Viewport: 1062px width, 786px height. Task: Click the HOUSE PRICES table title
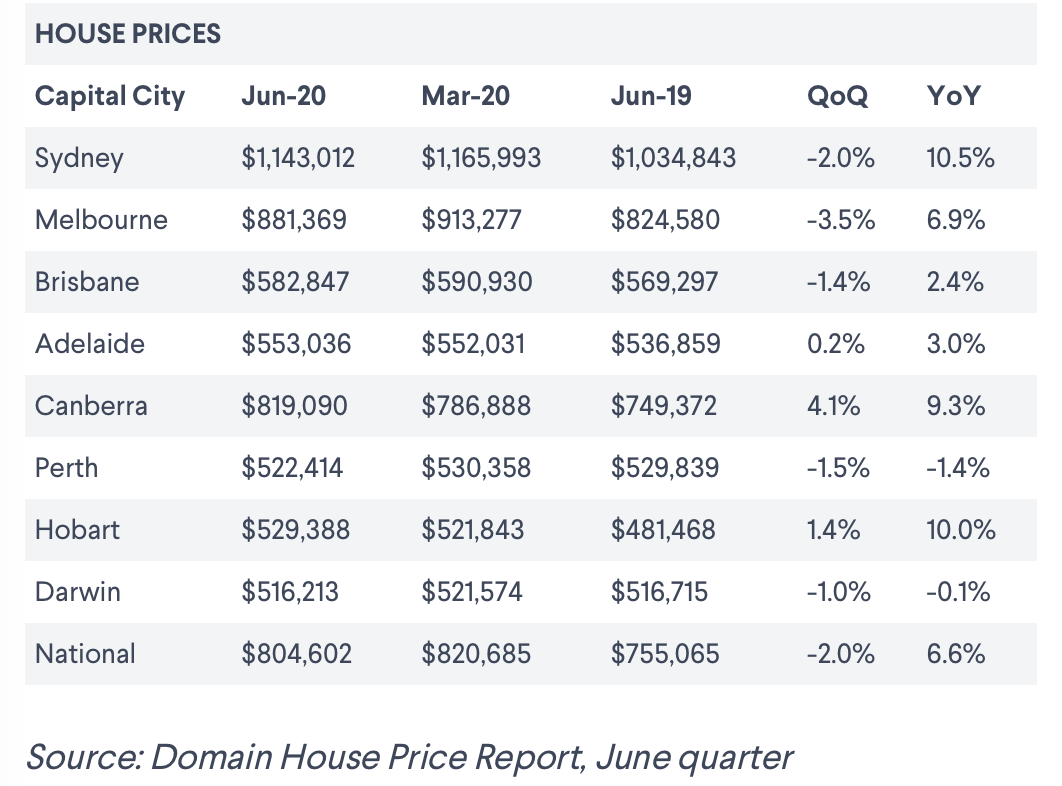coord(128,34)
